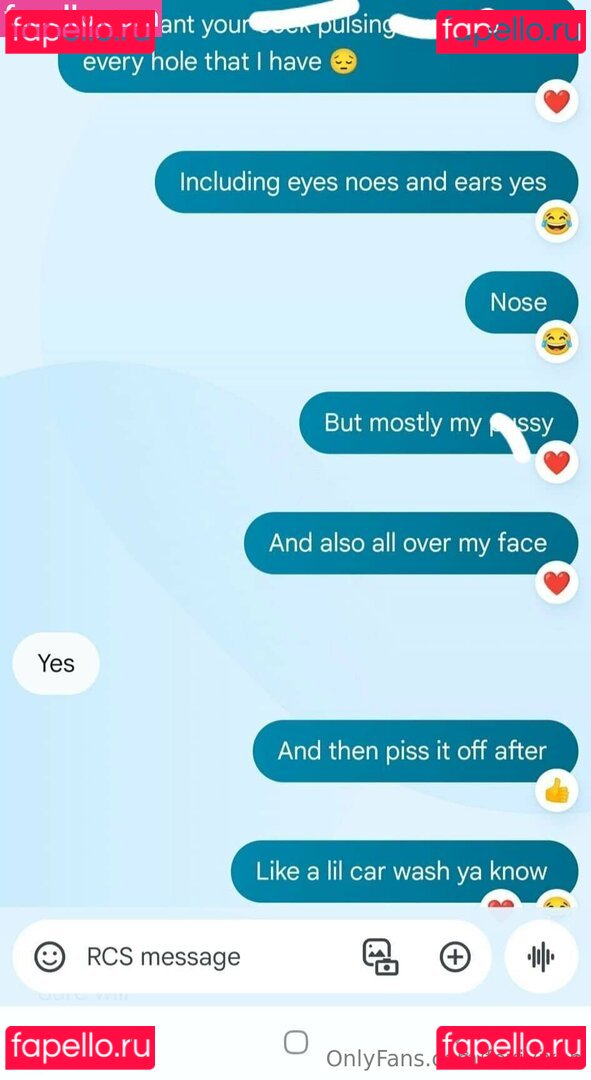
Task: Select the received 'Yes' message bubble
Action: [56, 663]
